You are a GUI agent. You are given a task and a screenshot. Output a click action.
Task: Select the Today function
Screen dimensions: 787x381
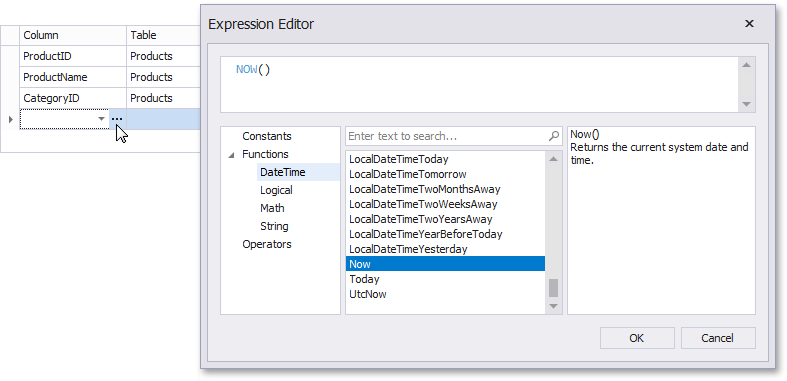click(x=445, y=279)
